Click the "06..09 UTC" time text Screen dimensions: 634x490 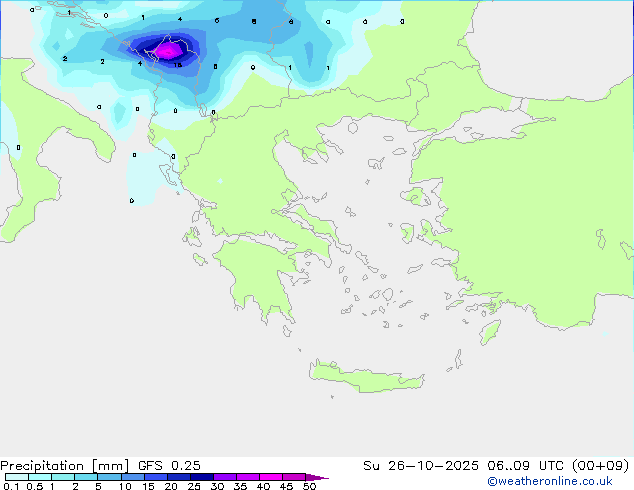(x=525, y=466)
